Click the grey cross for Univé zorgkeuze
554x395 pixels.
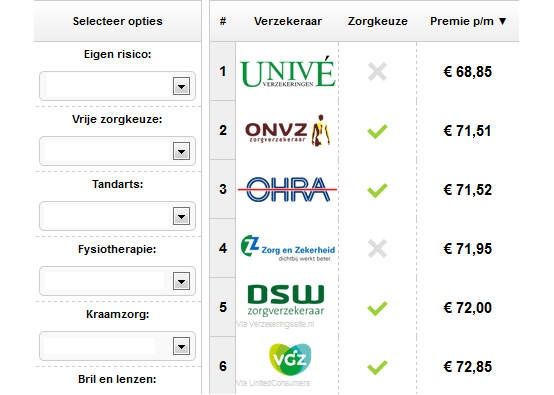tap(377, 72)
